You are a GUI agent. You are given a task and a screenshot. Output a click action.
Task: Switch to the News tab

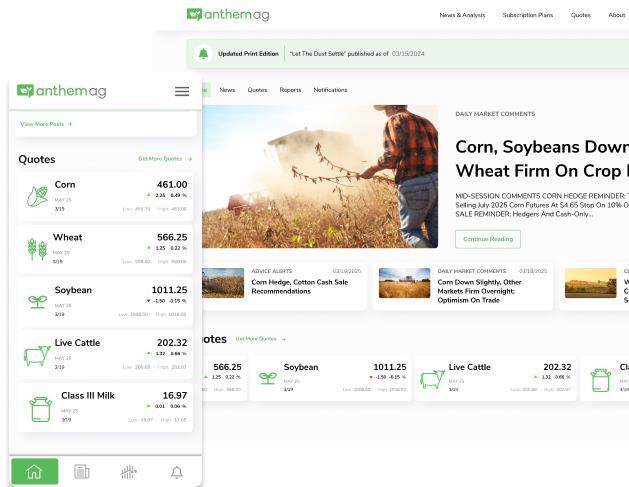(227, 90)
